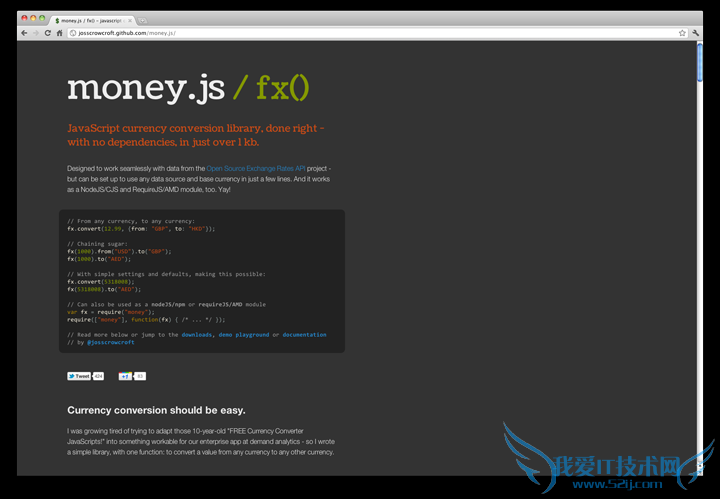Click the require(["money"], function(fx) line
Viewport: 720px width, 499px height.
[146, 320]
